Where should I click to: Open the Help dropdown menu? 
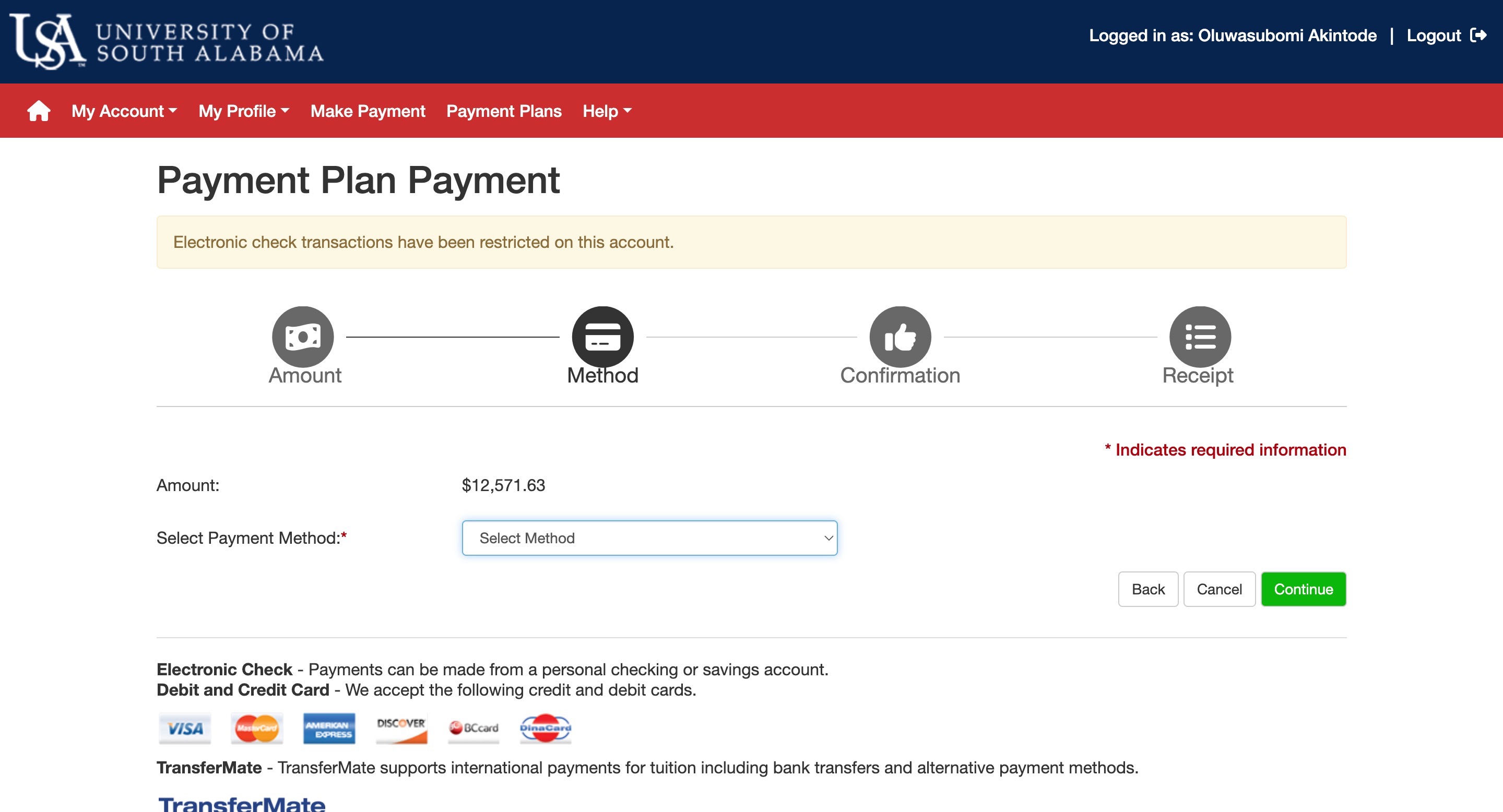pyautogui.click(x=607, y=111)
